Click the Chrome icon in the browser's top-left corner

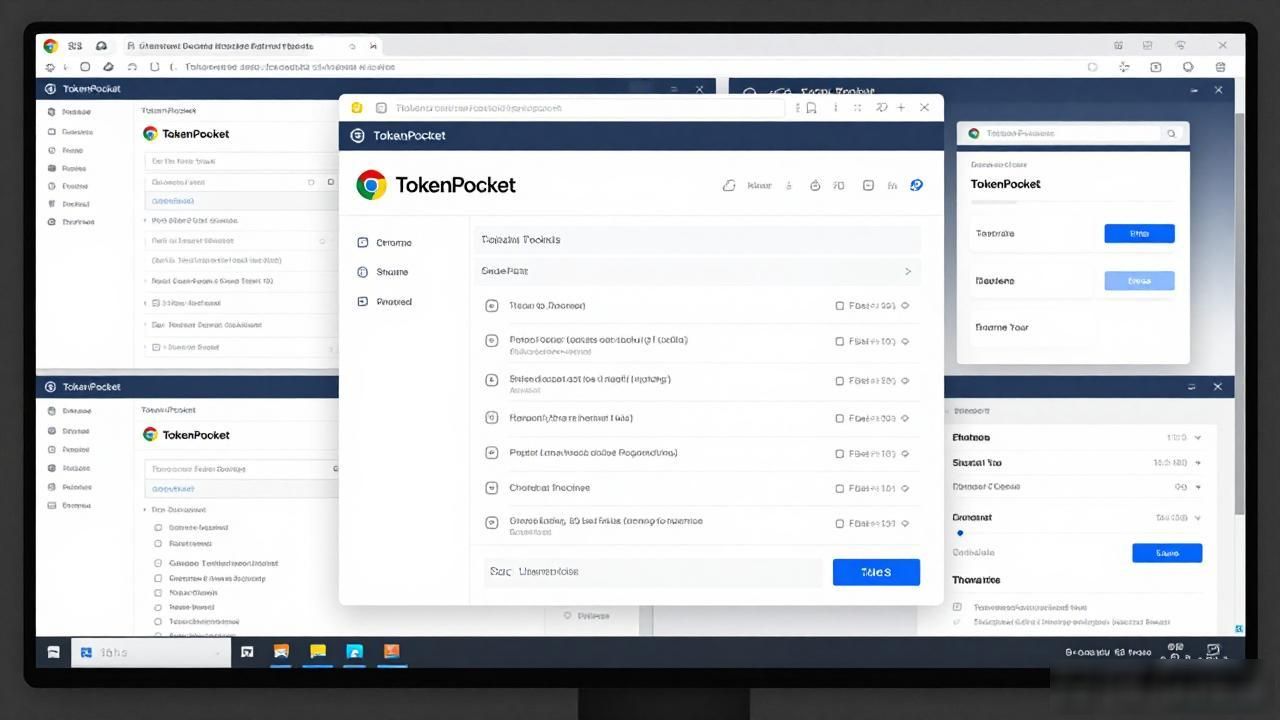[50, 46]
